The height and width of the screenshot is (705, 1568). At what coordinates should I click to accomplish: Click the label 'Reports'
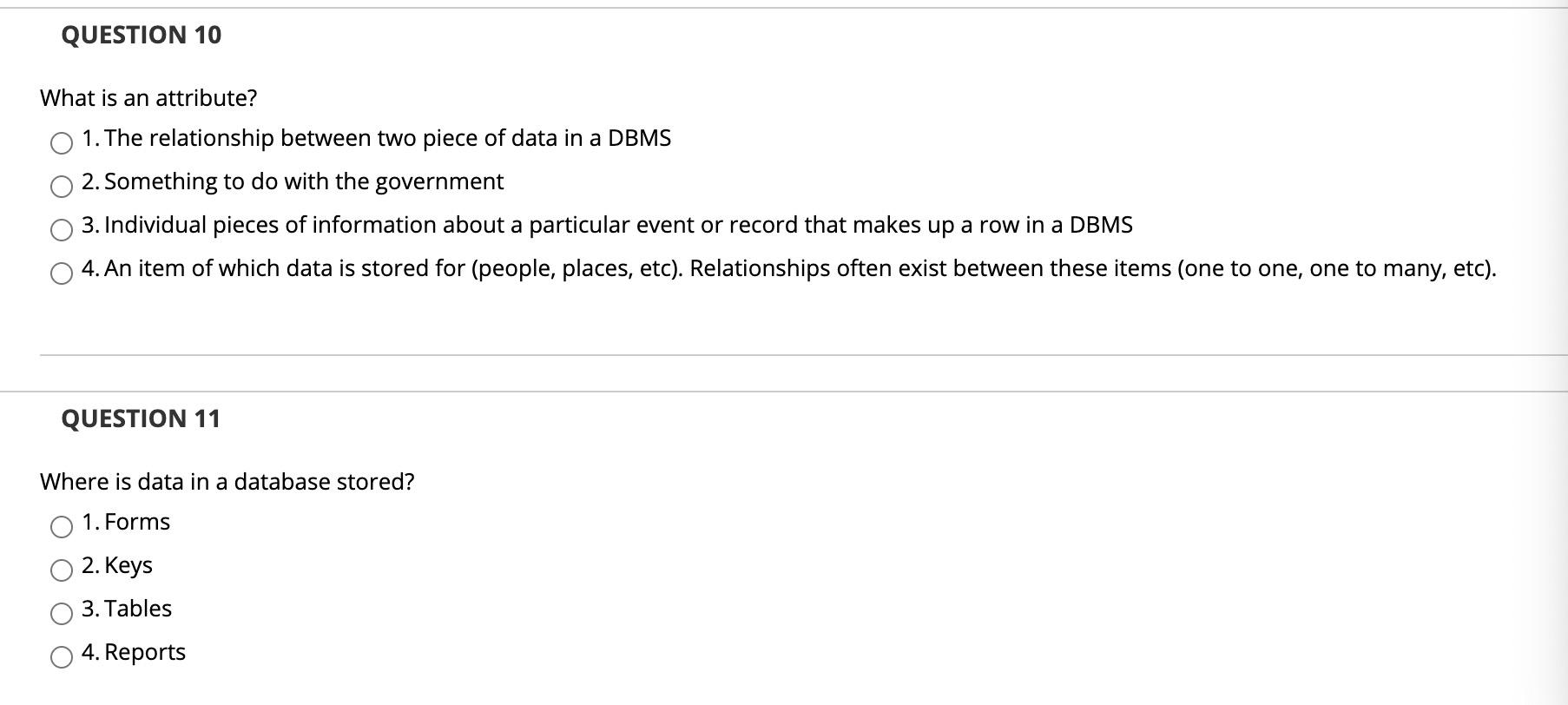pos(146,652)
